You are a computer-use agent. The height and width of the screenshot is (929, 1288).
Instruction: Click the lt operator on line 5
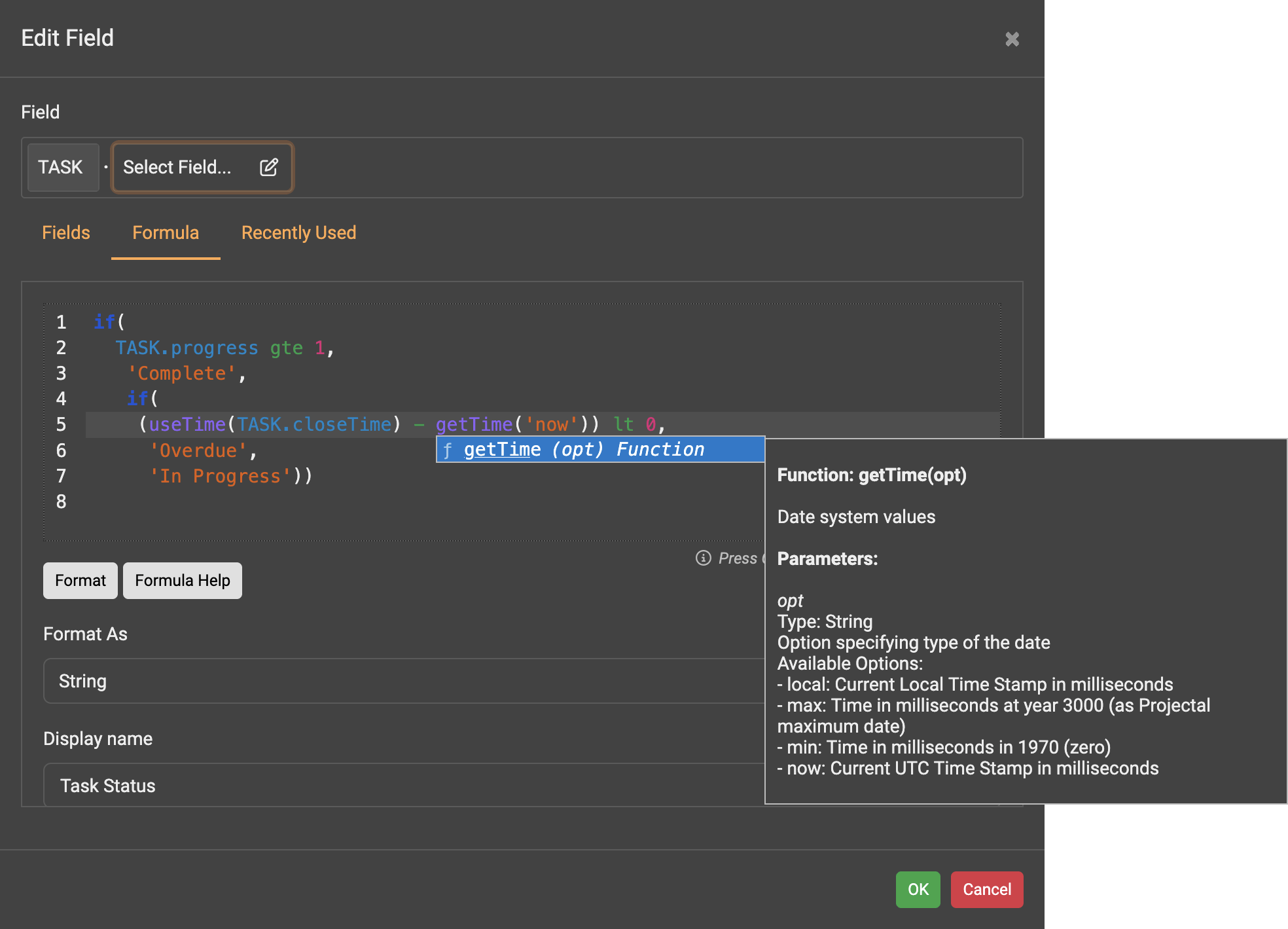pos(623,425)
